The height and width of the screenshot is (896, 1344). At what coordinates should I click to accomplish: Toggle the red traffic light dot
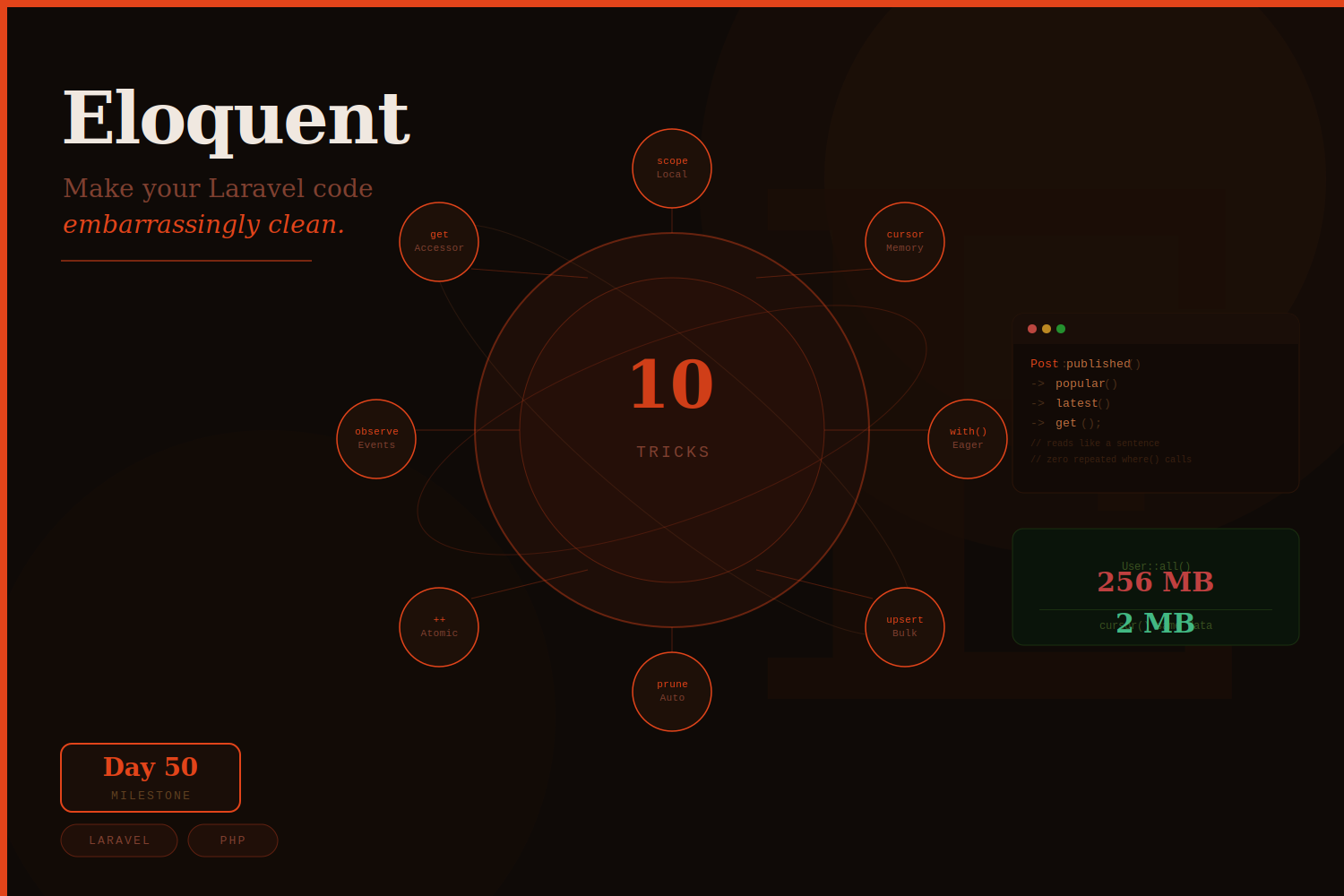click(x=1031, y=329)
